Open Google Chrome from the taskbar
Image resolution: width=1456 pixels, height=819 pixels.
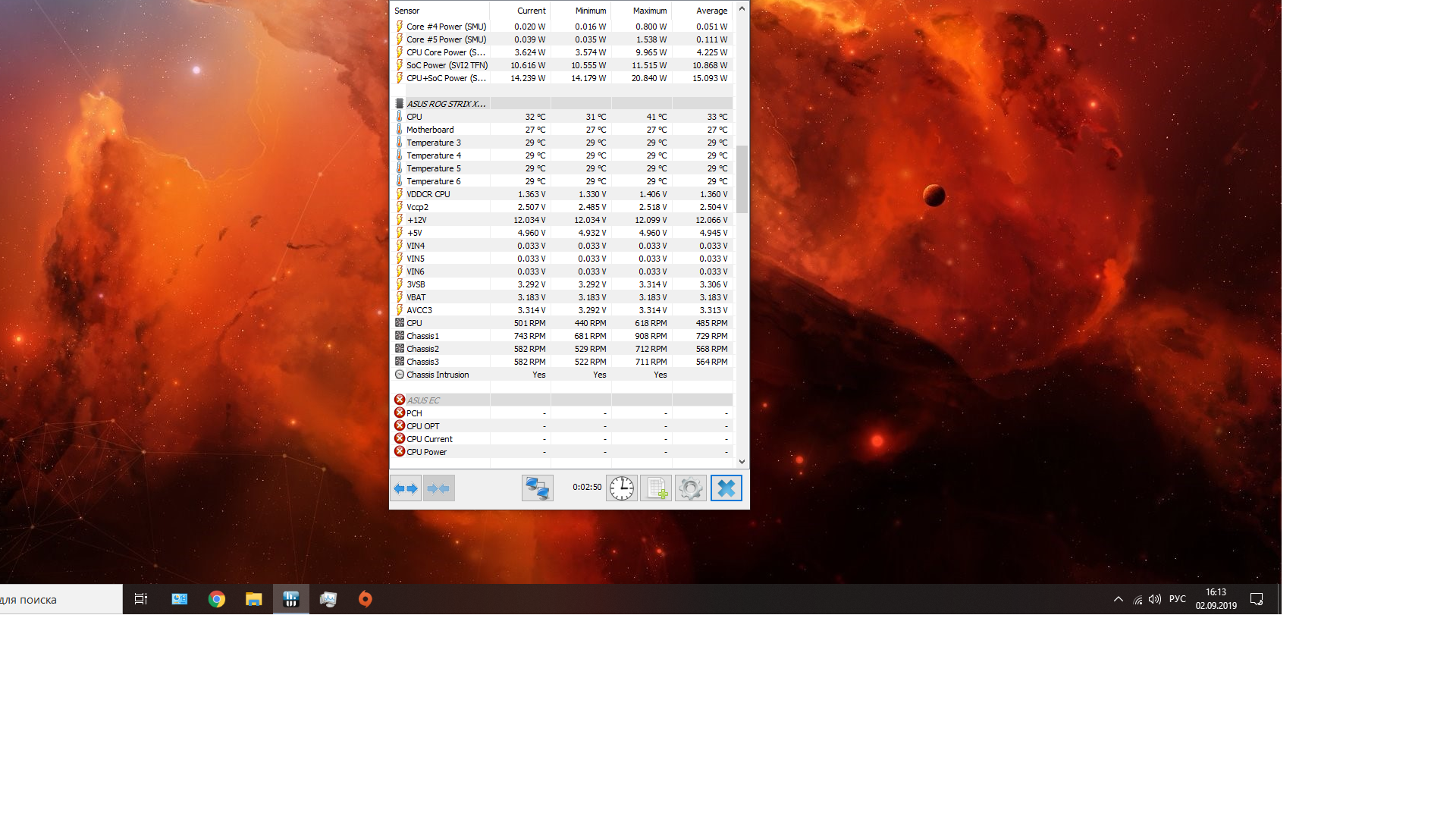coord(217,599)
